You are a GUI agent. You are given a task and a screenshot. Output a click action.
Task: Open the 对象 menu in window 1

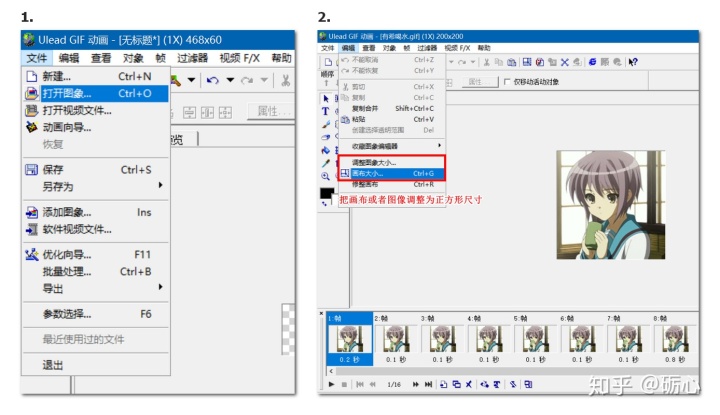[x=133, y=58]
